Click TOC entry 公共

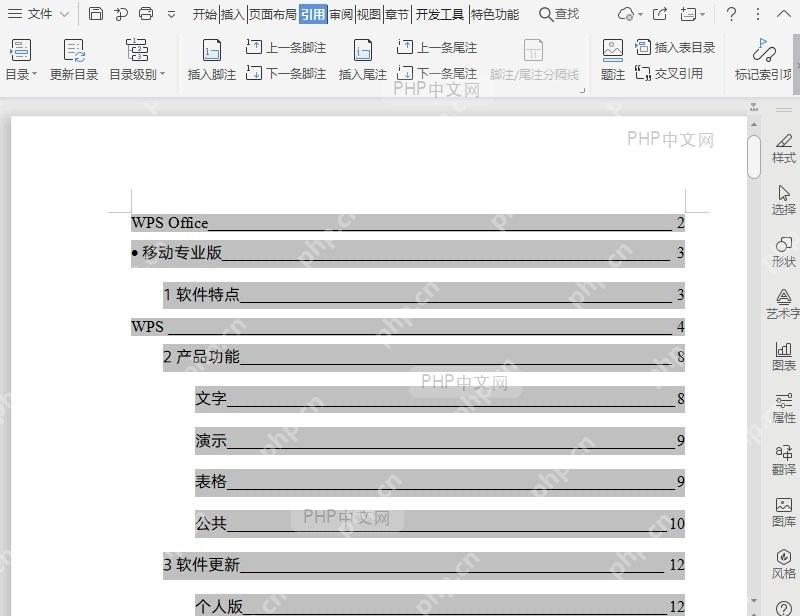[440, 524]
